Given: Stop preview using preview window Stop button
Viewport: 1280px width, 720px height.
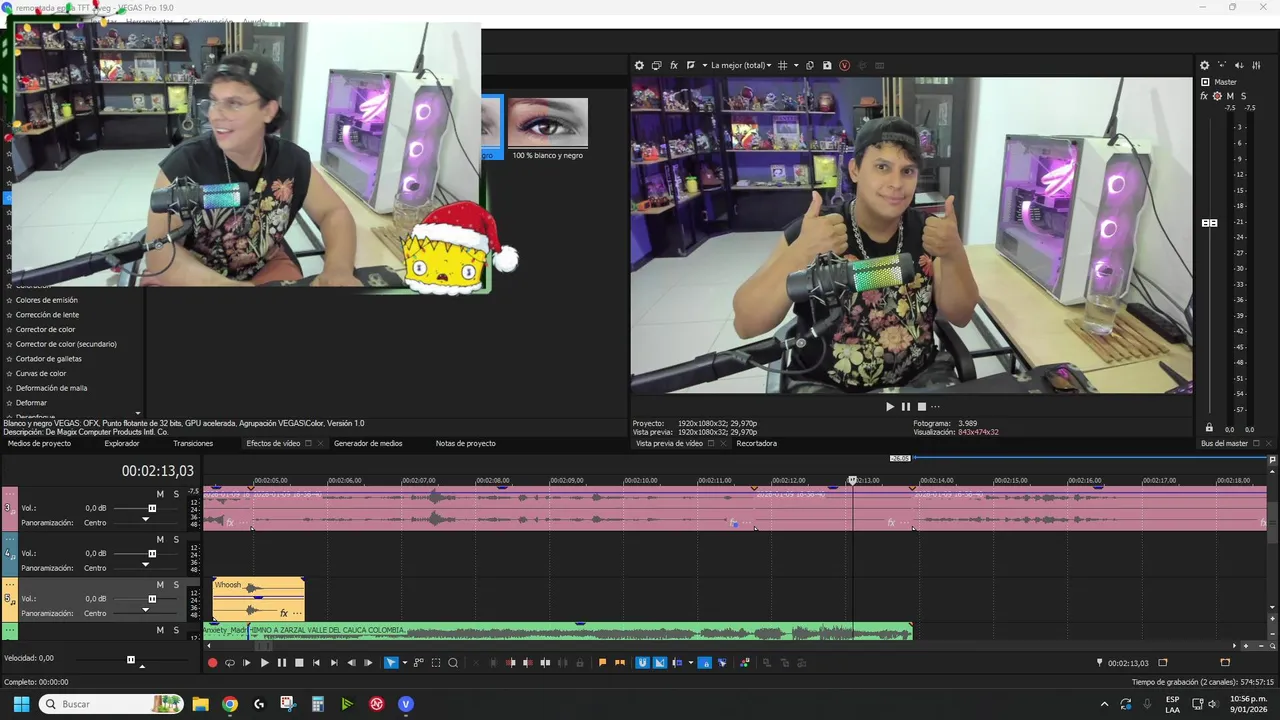Looking at the screenshot, I should 922,406.
